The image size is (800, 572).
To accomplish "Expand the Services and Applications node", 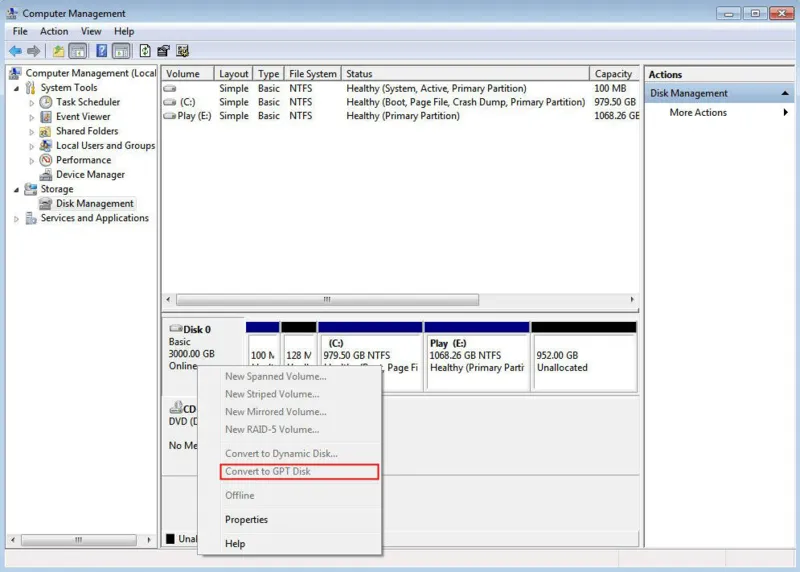I will tap(16, 218).
